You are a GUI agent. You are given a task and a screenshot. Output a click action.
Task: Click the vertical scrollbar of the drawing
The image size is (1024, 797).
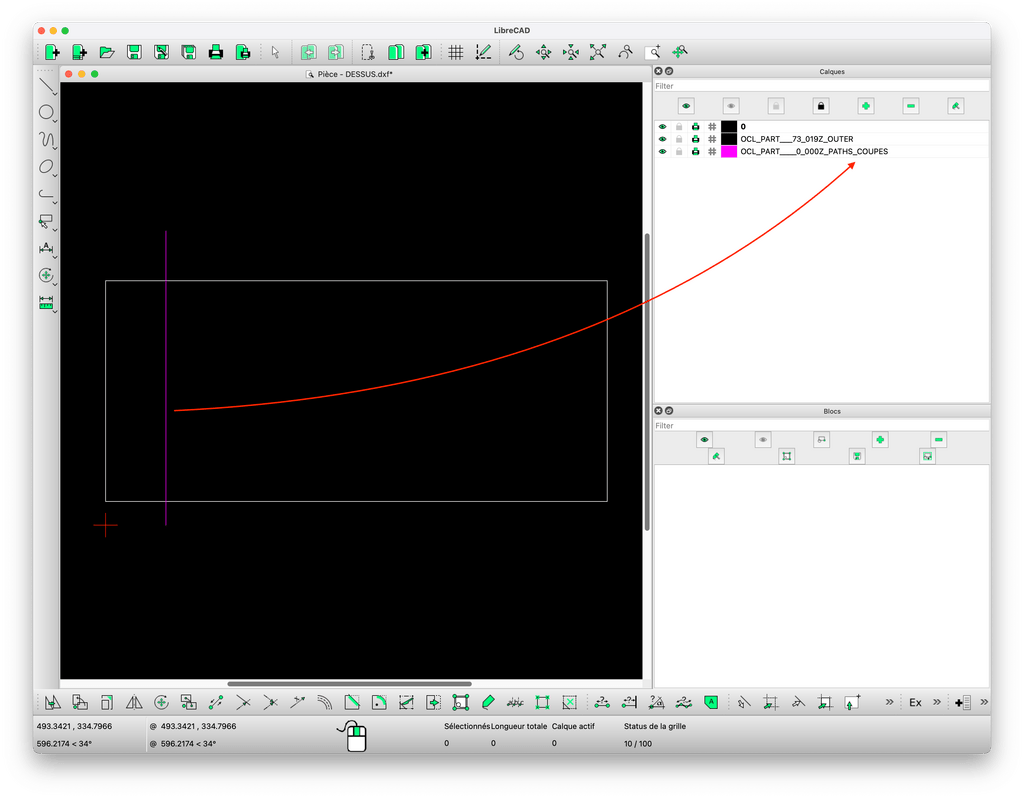[647, 382]
